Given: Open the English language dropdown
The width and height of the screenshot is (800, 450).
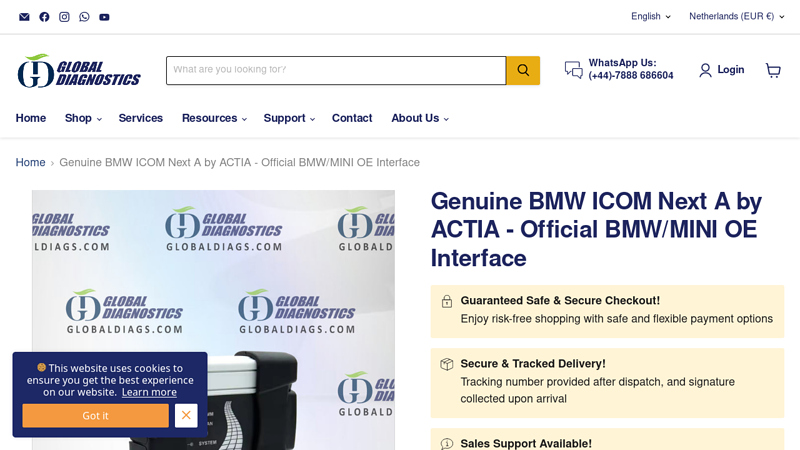Looking at the screenshot, I should pyautogui.click(x=651, y=16).
